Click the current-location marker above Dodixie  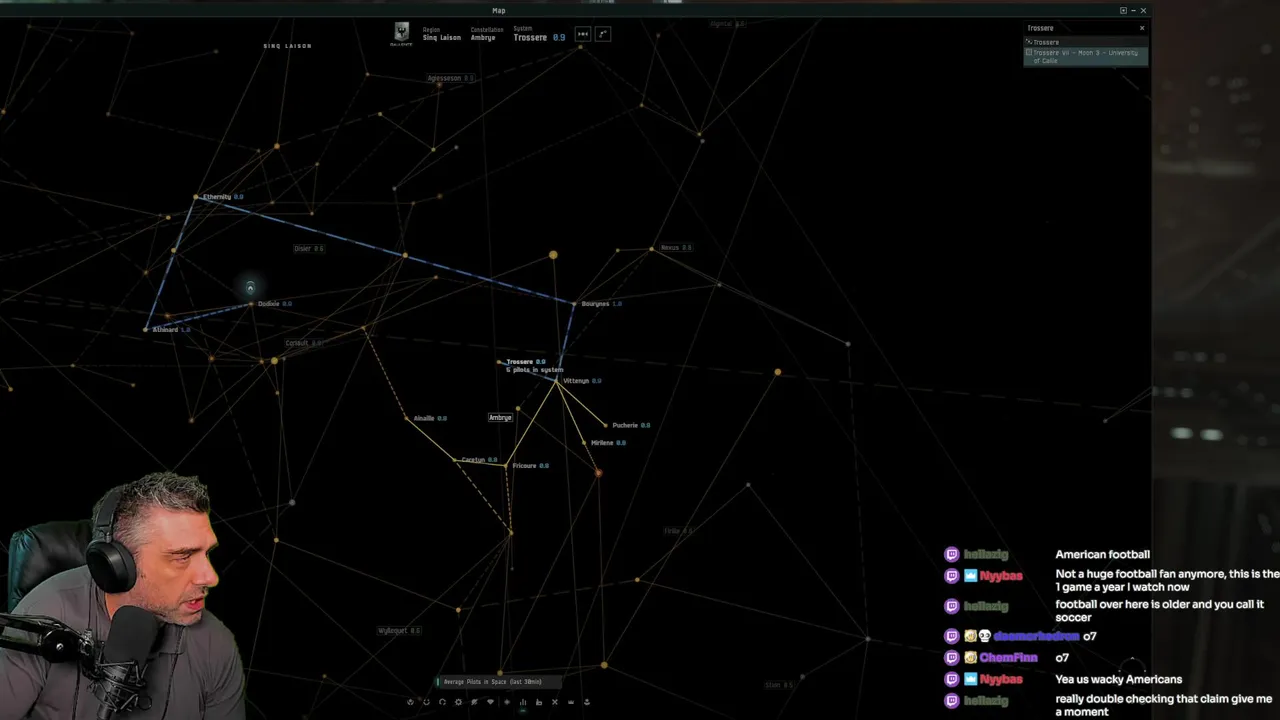[250, 288]
